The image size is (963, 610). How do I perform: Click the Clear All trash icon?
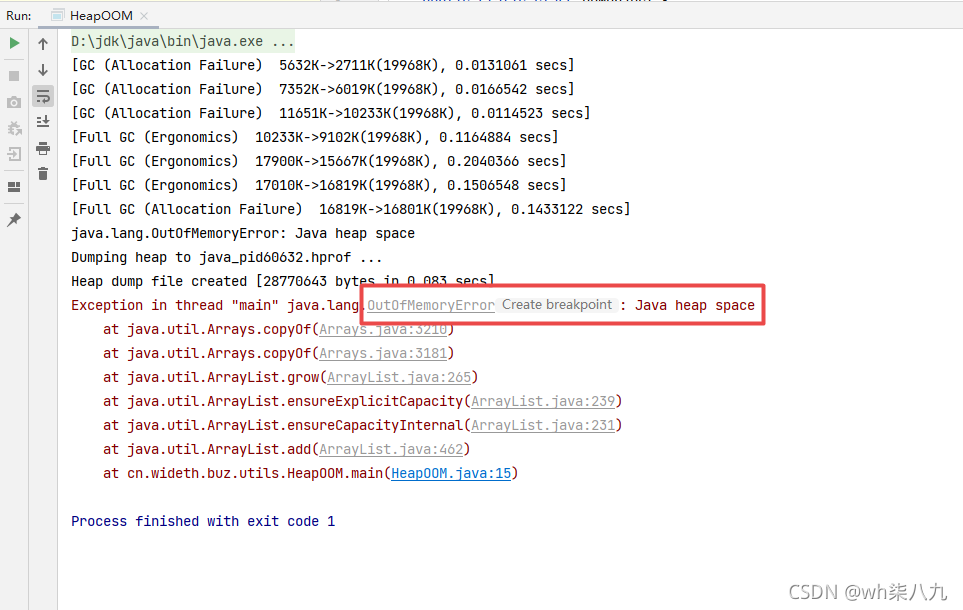(43, 174)
